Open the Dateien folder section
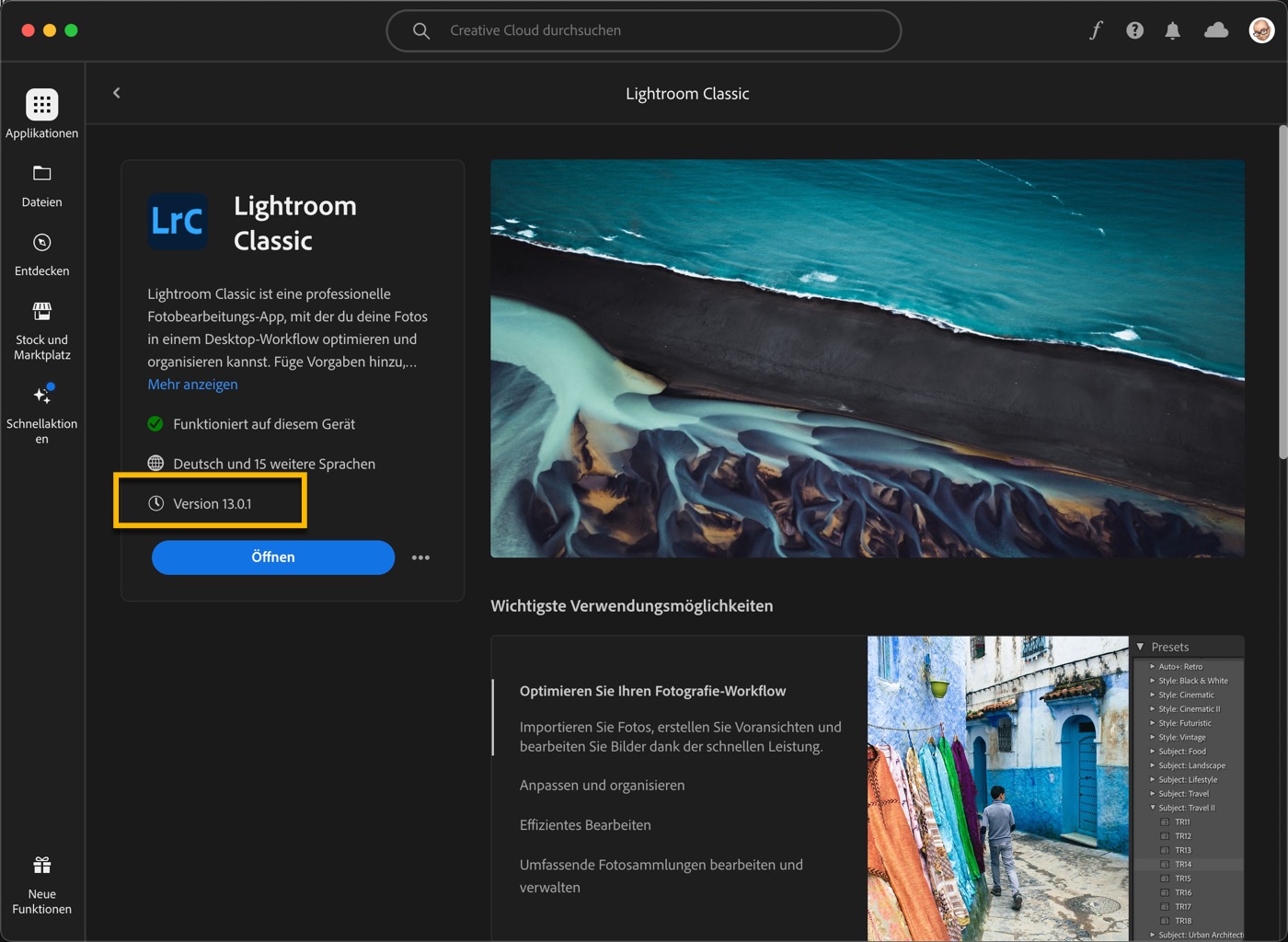This screenshot has height=942, width=1288. 41,186
